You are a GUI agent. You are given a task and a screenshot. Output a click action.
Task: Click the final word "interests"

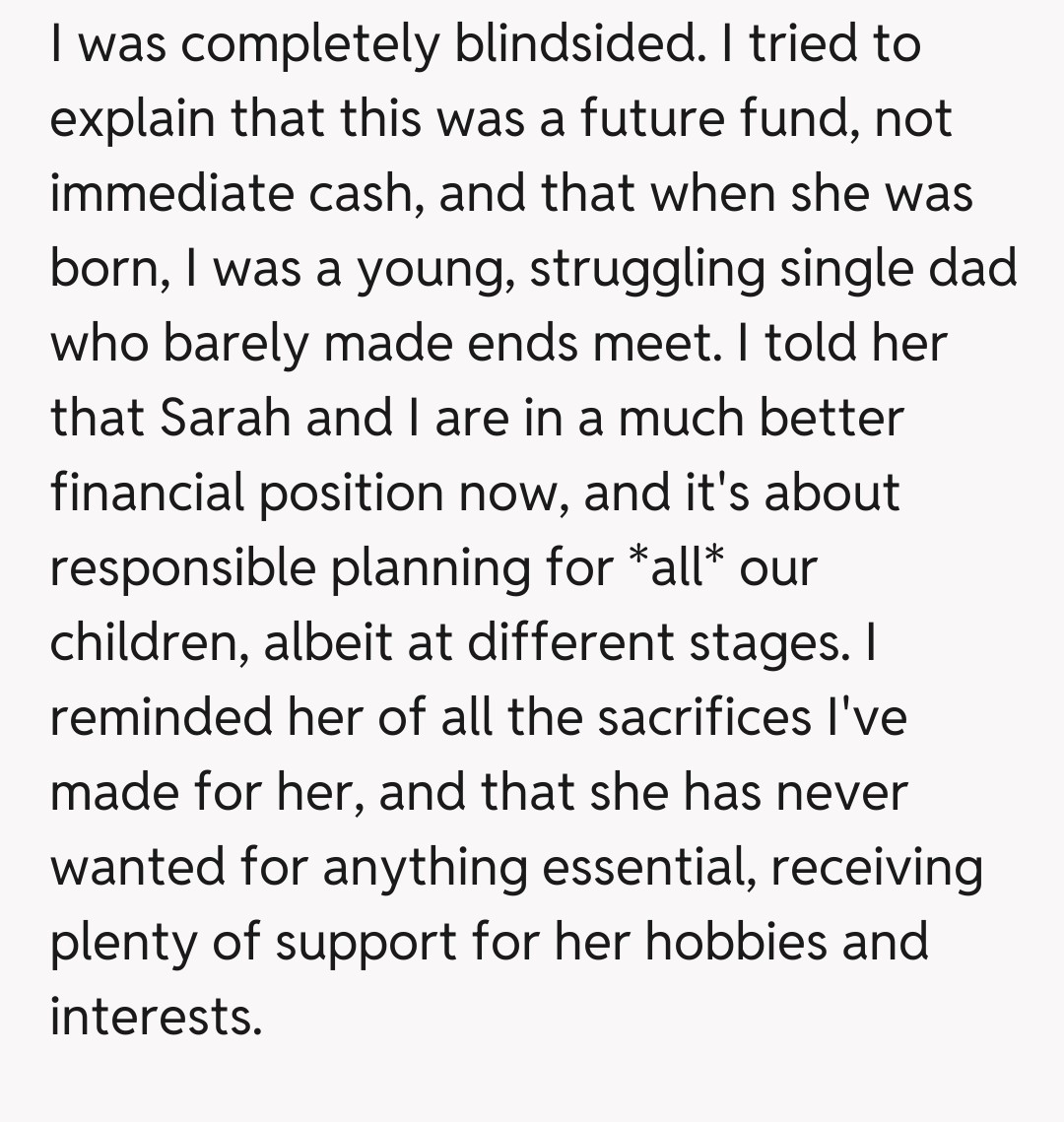(156, 1017)
